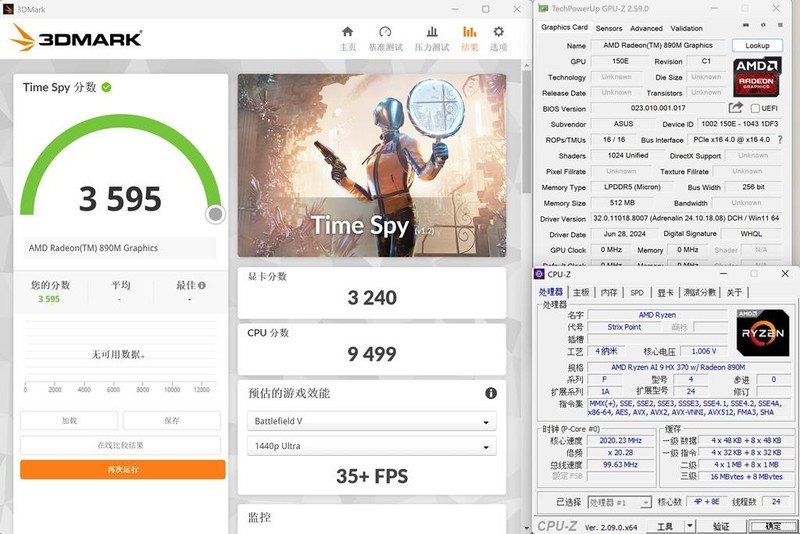Switch to CPU-Z memory (内存) tab
Viewport: 800px width, 534px height.
point(609,292)
